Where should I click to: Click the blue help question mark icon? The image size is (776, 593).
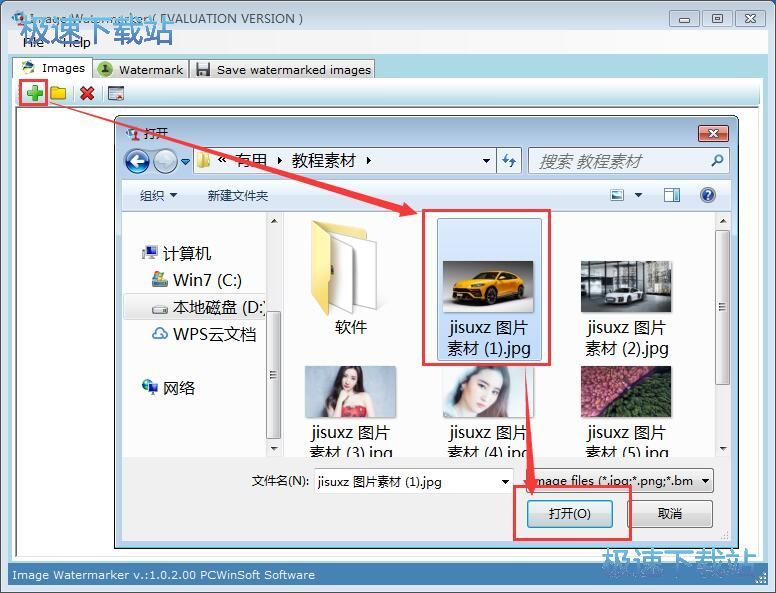click(708, 195)
